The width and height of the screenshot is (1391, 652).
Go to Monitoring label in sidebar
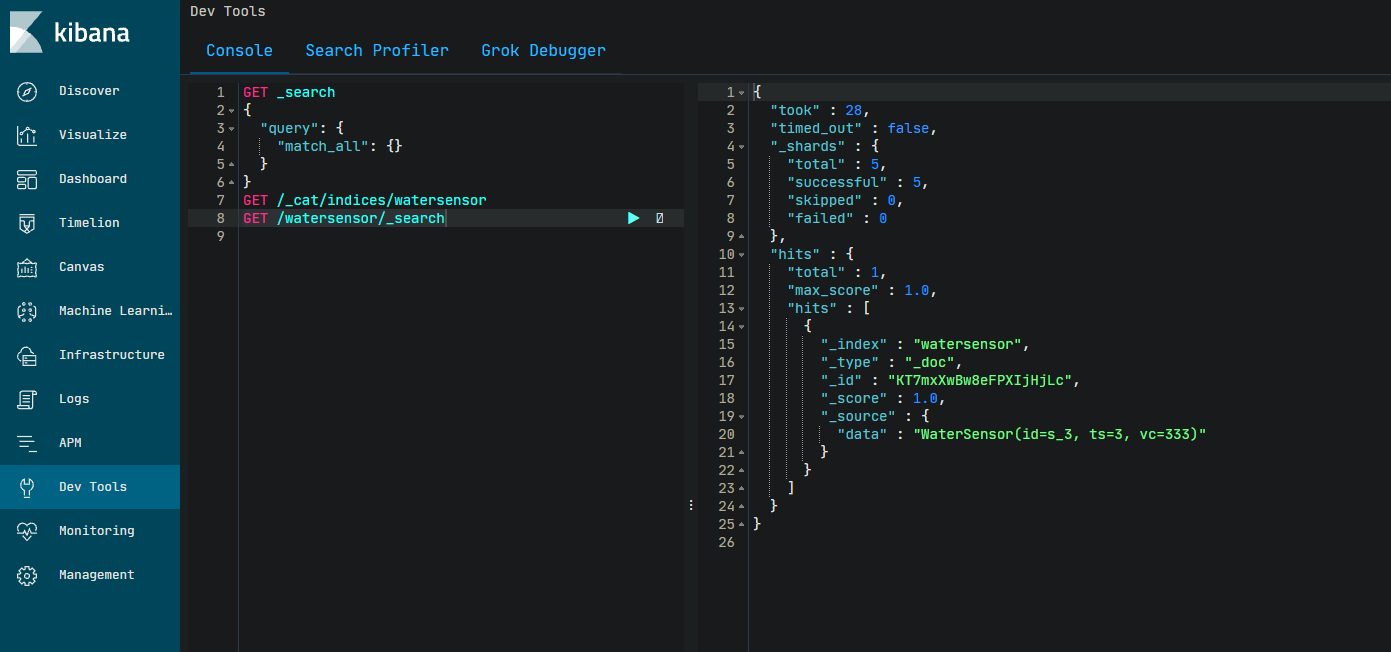pyautogui.click(x=97, y=531)
